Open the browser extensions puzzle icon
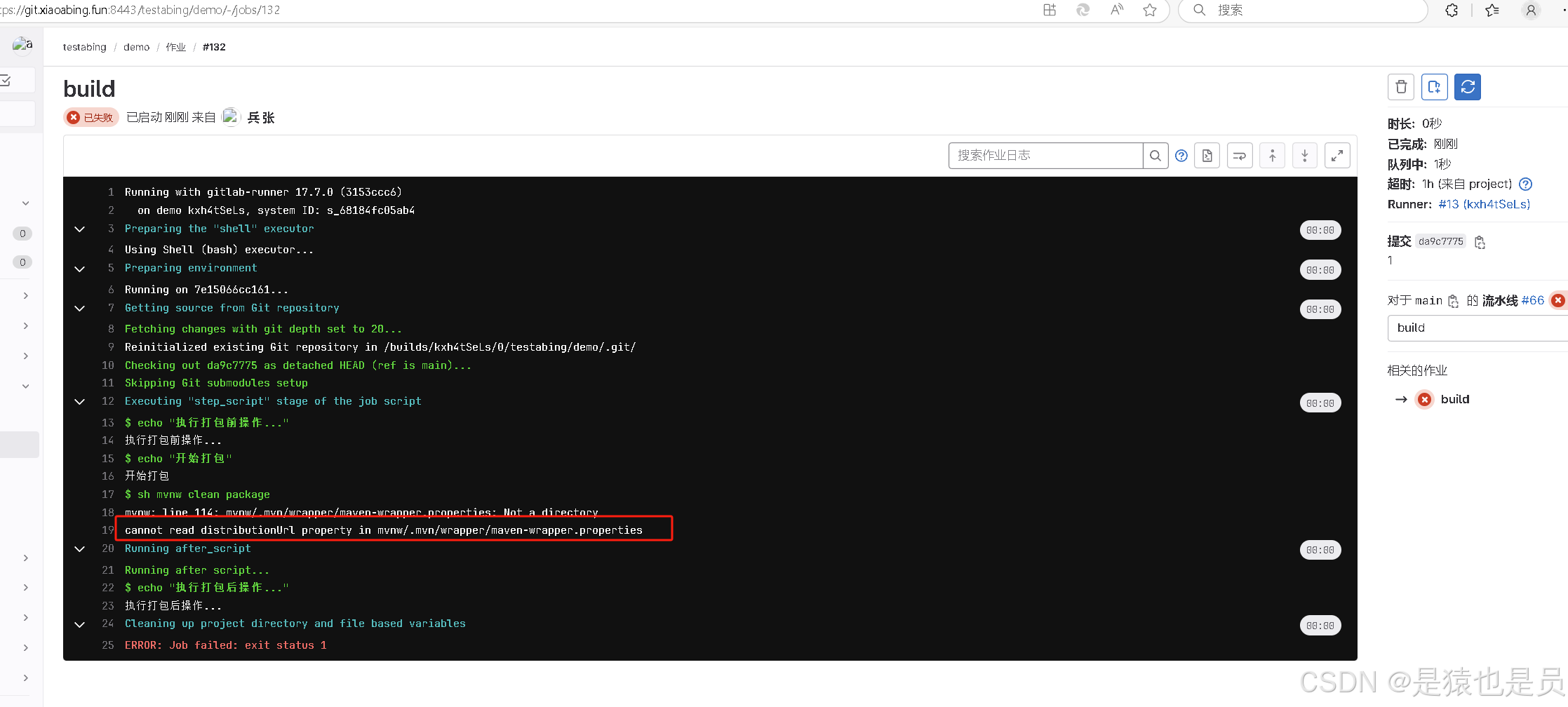The image size is (1568, 707). pyautogui.click(x=1452, y=10)
